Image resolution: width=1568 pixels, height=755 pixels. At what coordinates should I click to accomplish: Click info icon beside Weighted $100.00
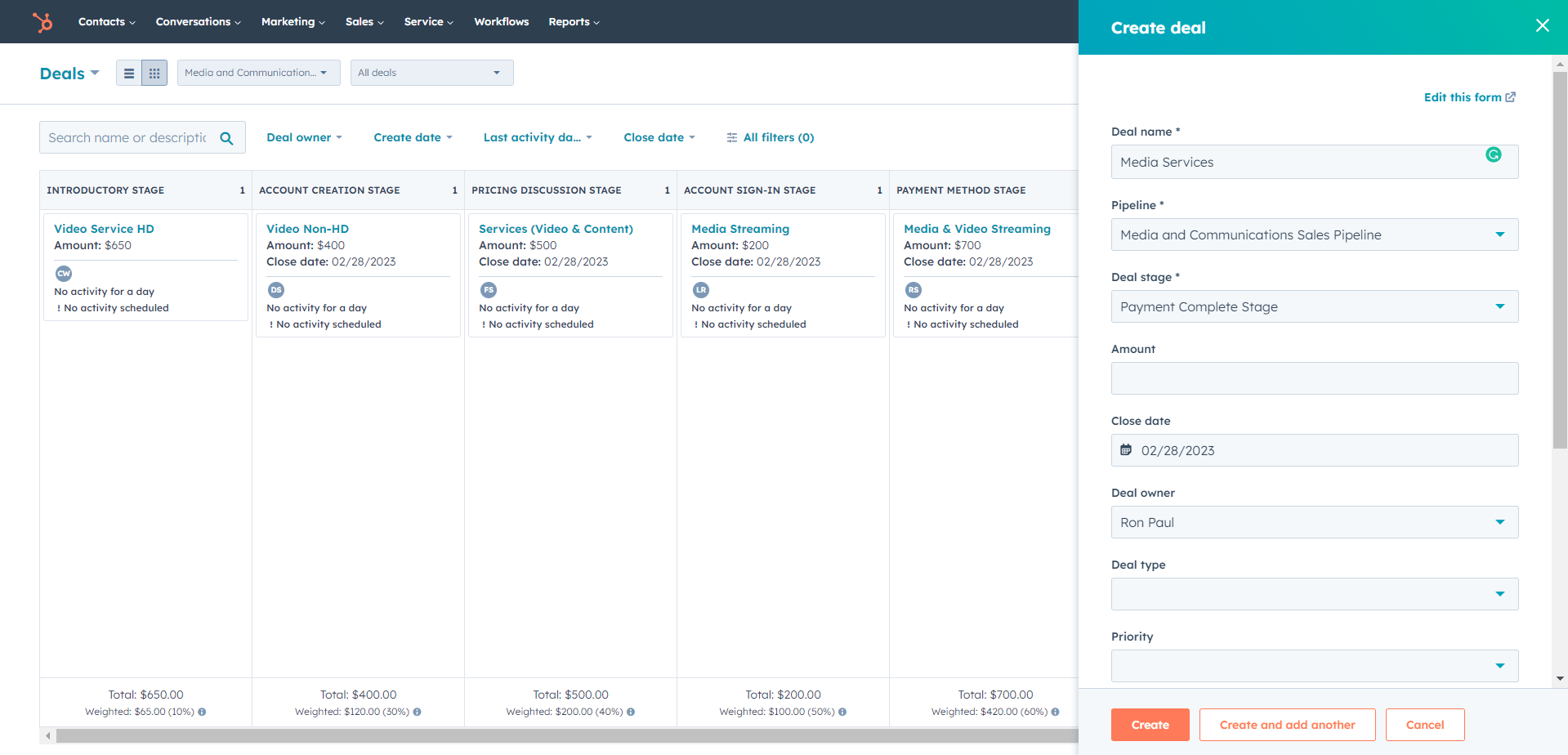click(x=842, y=712)
